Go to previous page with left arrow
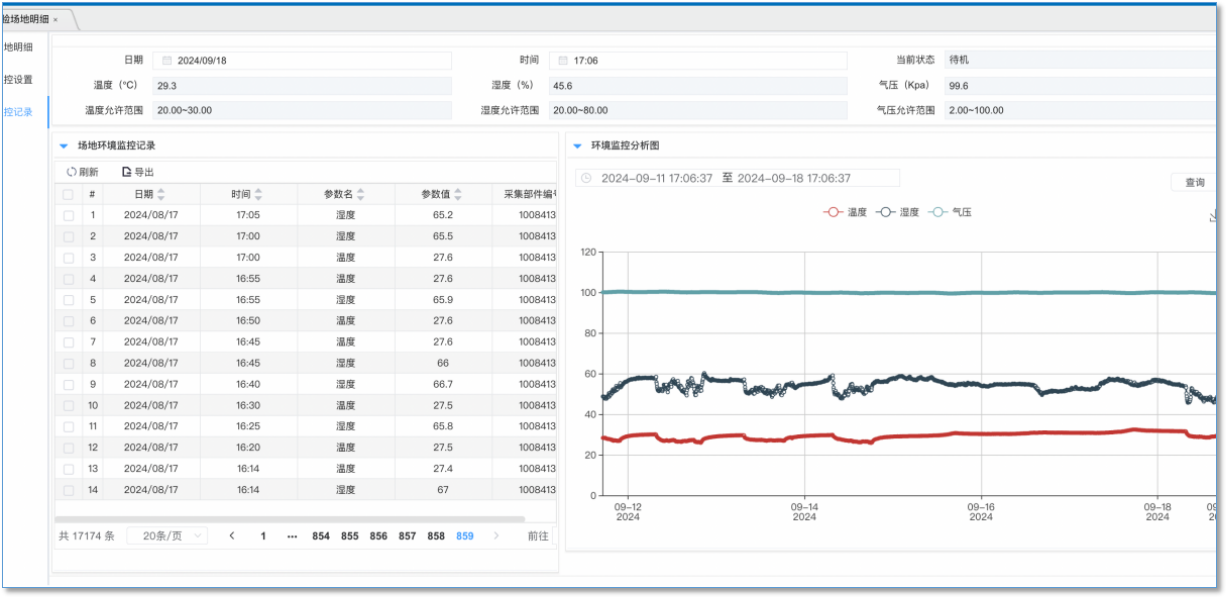Screen dimensions: 1228x598 [x=232, y=536]
